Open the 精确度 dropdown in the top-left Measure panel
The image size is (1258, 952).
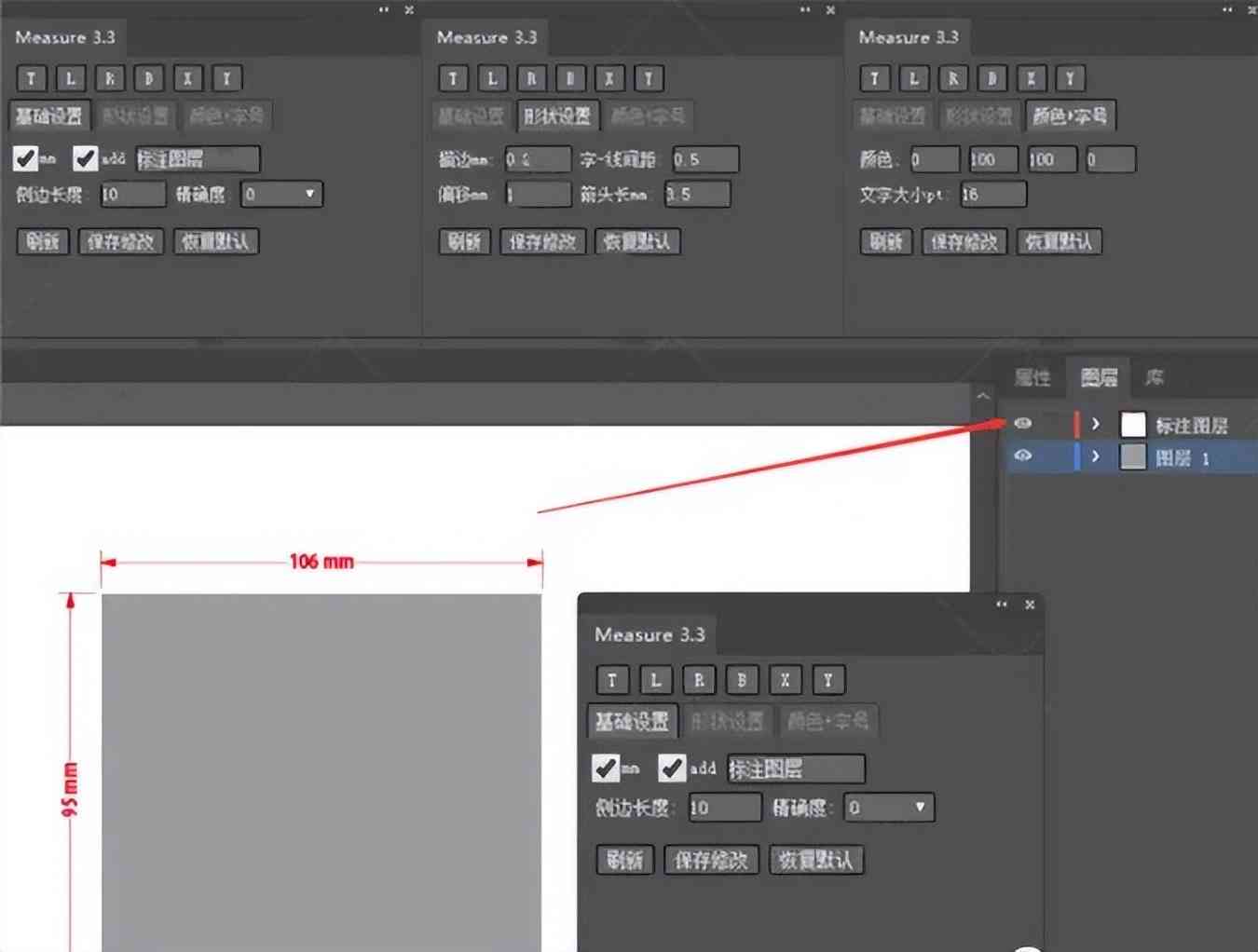pos(281,194)
